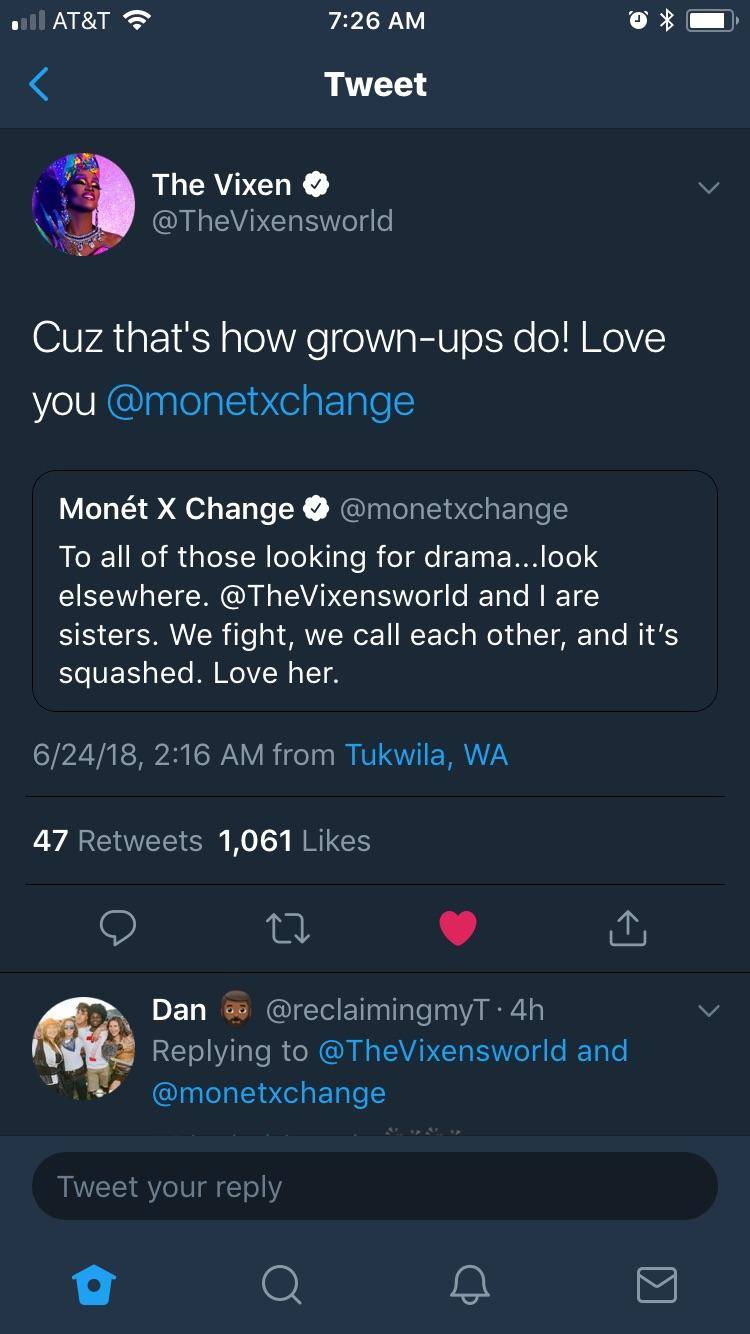The image size is (750, 1334).
Task: Tap the Tweet your reply field
Action: (x=375, y=1186)
